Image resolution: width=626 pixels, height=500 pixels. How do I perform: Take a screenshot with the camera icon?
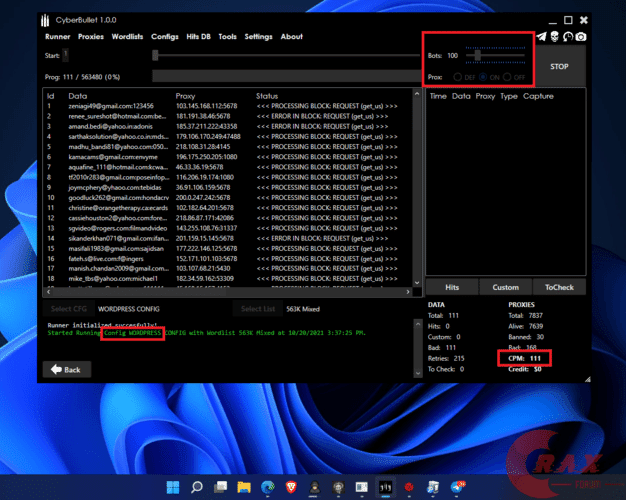tap(581, 37)
